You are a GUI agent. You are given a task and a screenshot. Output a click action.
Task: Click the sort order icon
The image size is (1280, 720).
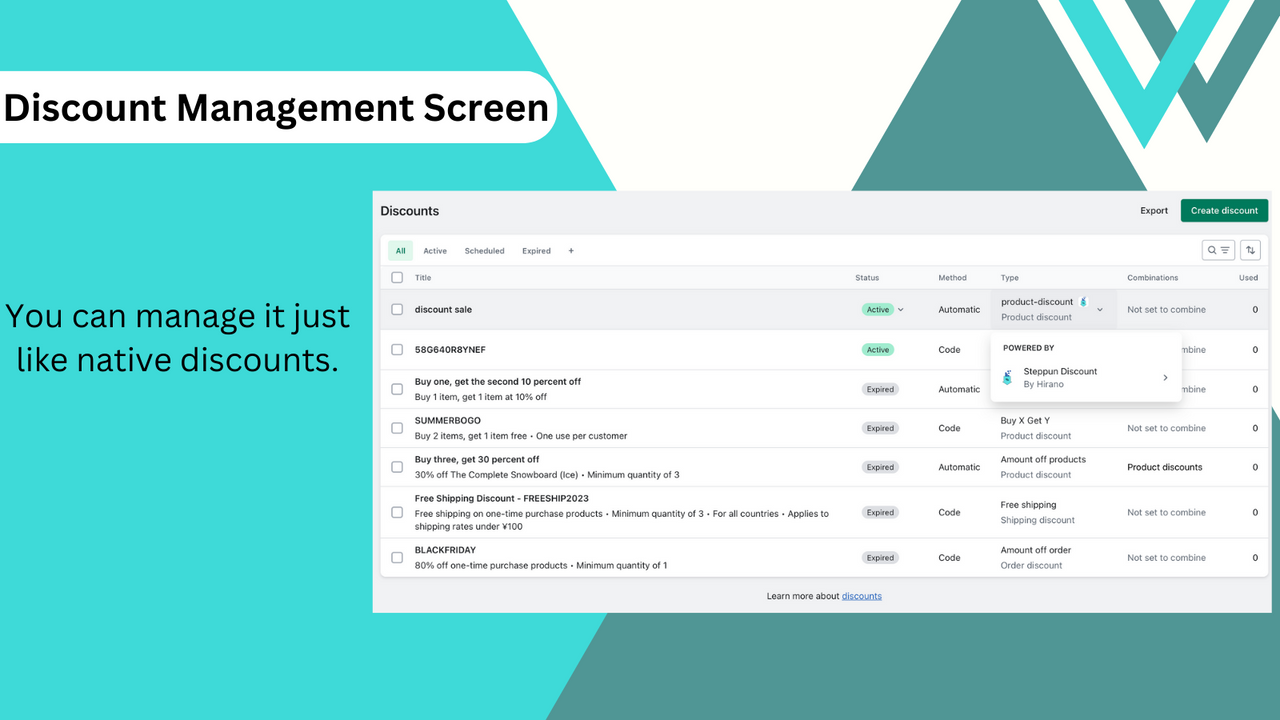coord(1250,250)
